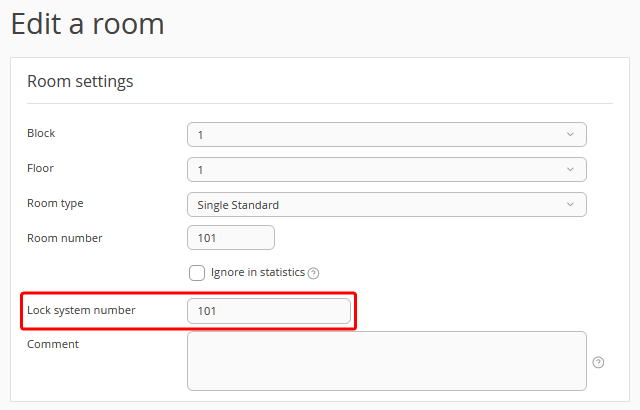Click the 'Floor' field label
Screen dimensions: 640x410
[x=41, y=168]
